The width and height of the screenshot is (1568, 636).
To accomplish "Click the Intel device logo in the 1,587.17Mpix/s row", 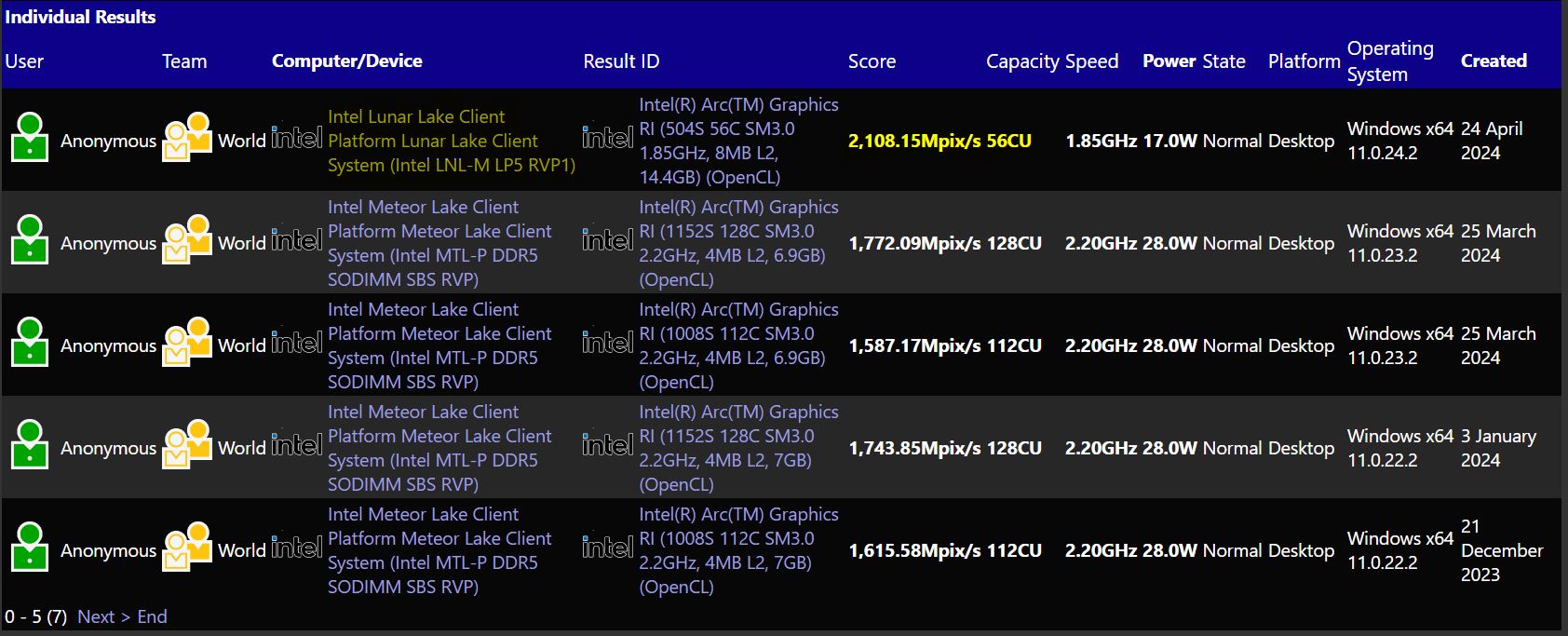I will pos(297,343).
